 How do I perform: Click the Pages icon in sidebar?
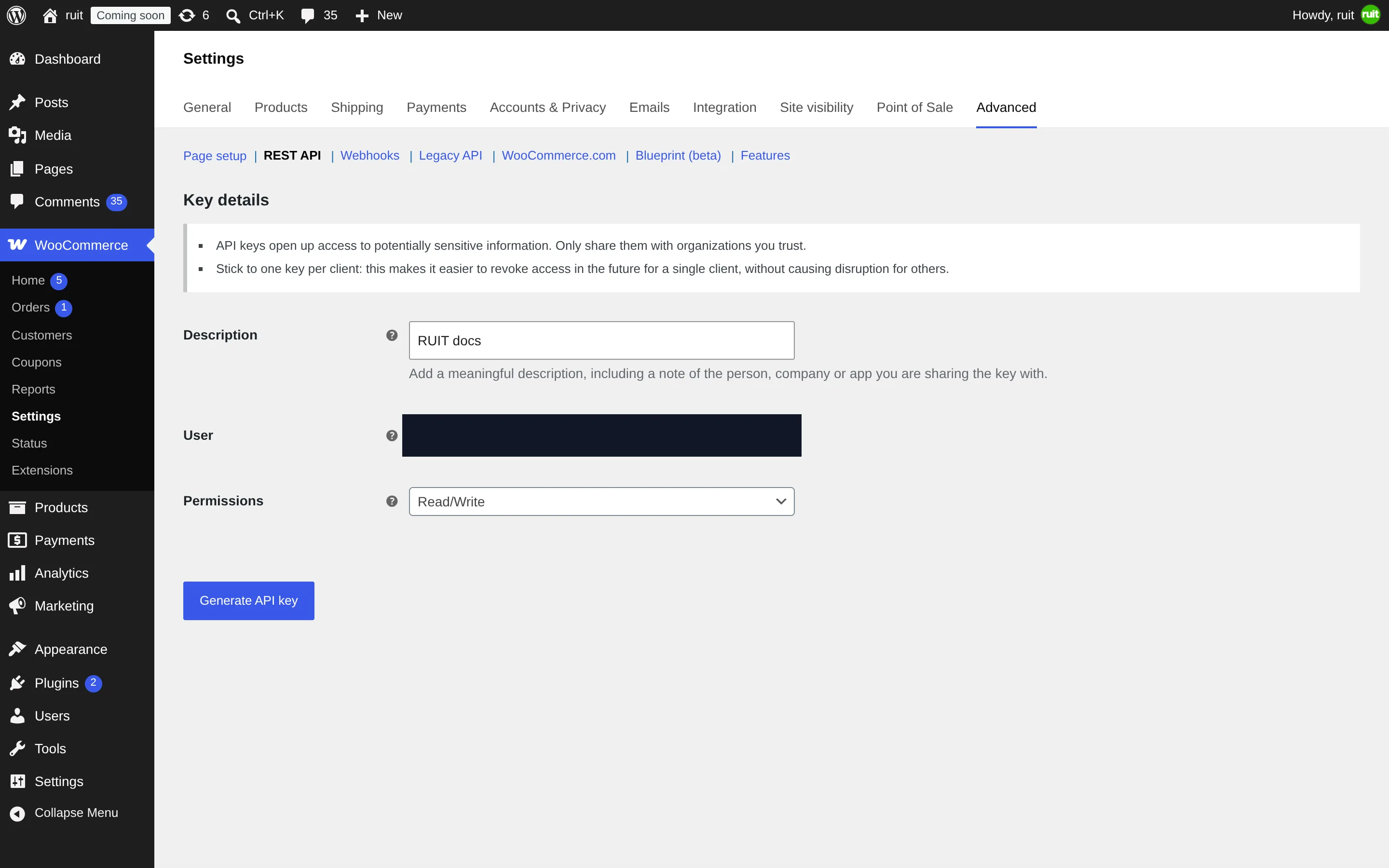(17, 169)
